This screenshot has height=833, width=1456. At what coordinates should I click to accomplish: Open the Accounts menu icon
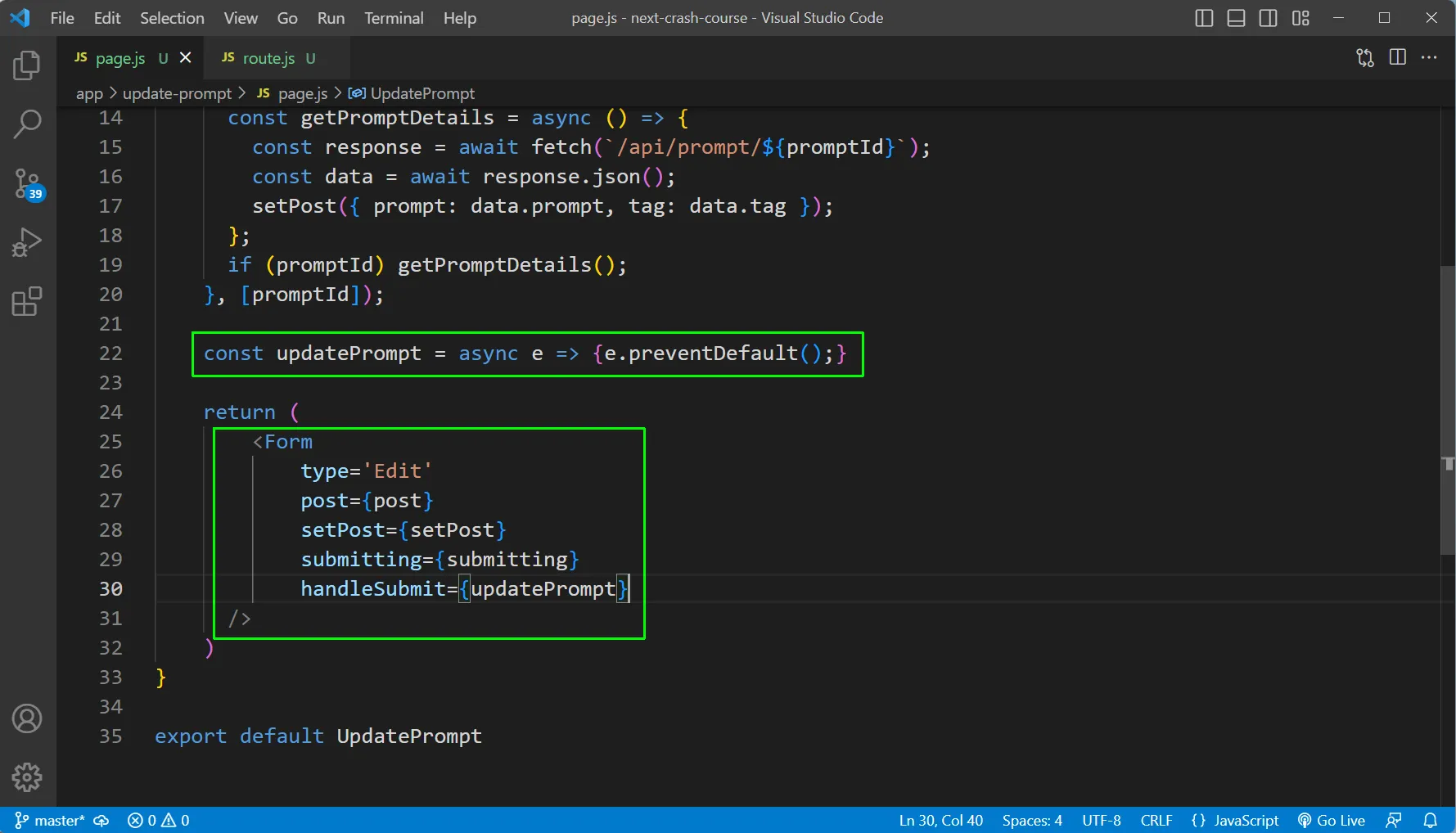[27, 718]
